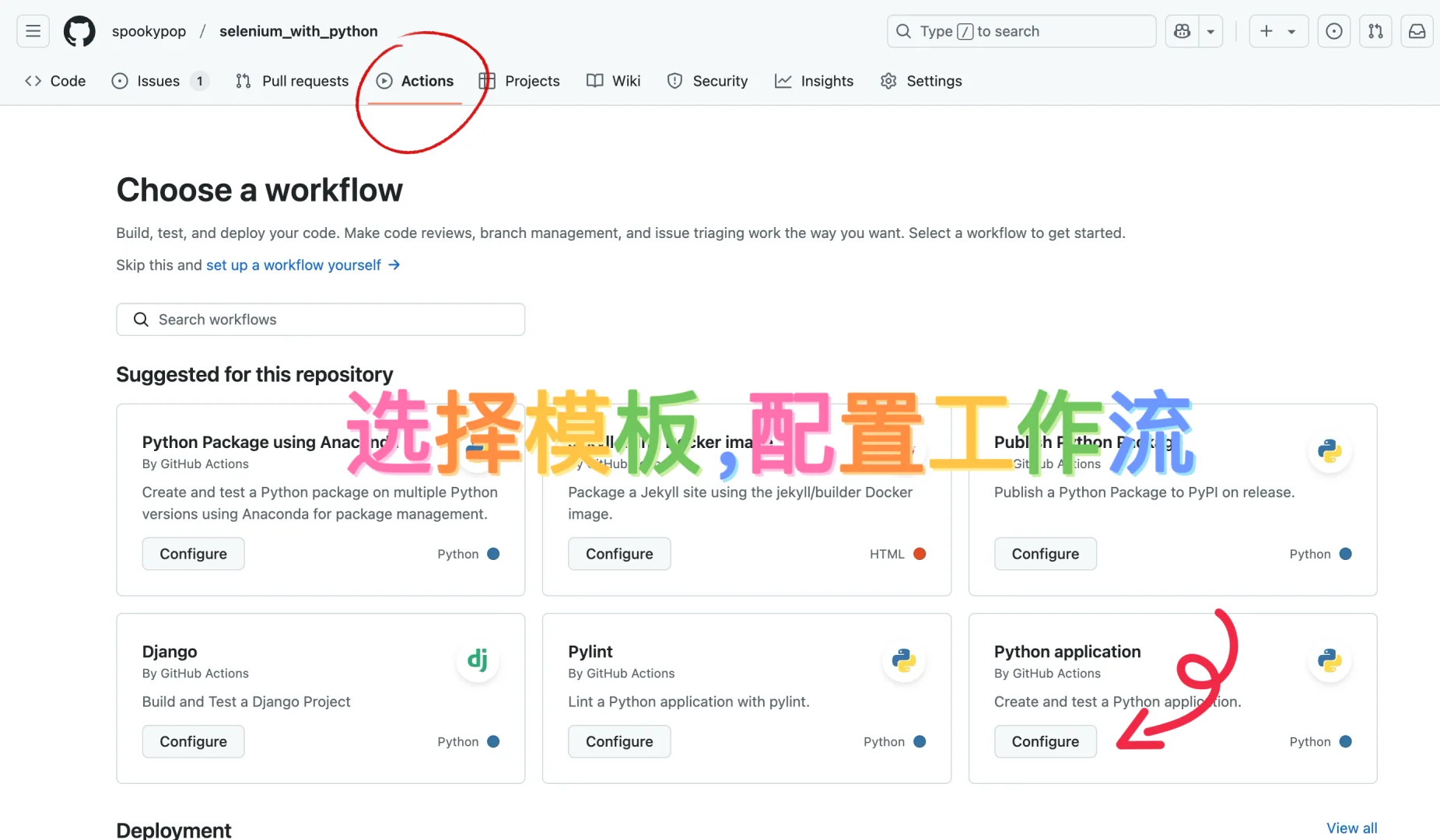Configure the Python application workflow
1440x840 pixels.
tap(1045, 741)
